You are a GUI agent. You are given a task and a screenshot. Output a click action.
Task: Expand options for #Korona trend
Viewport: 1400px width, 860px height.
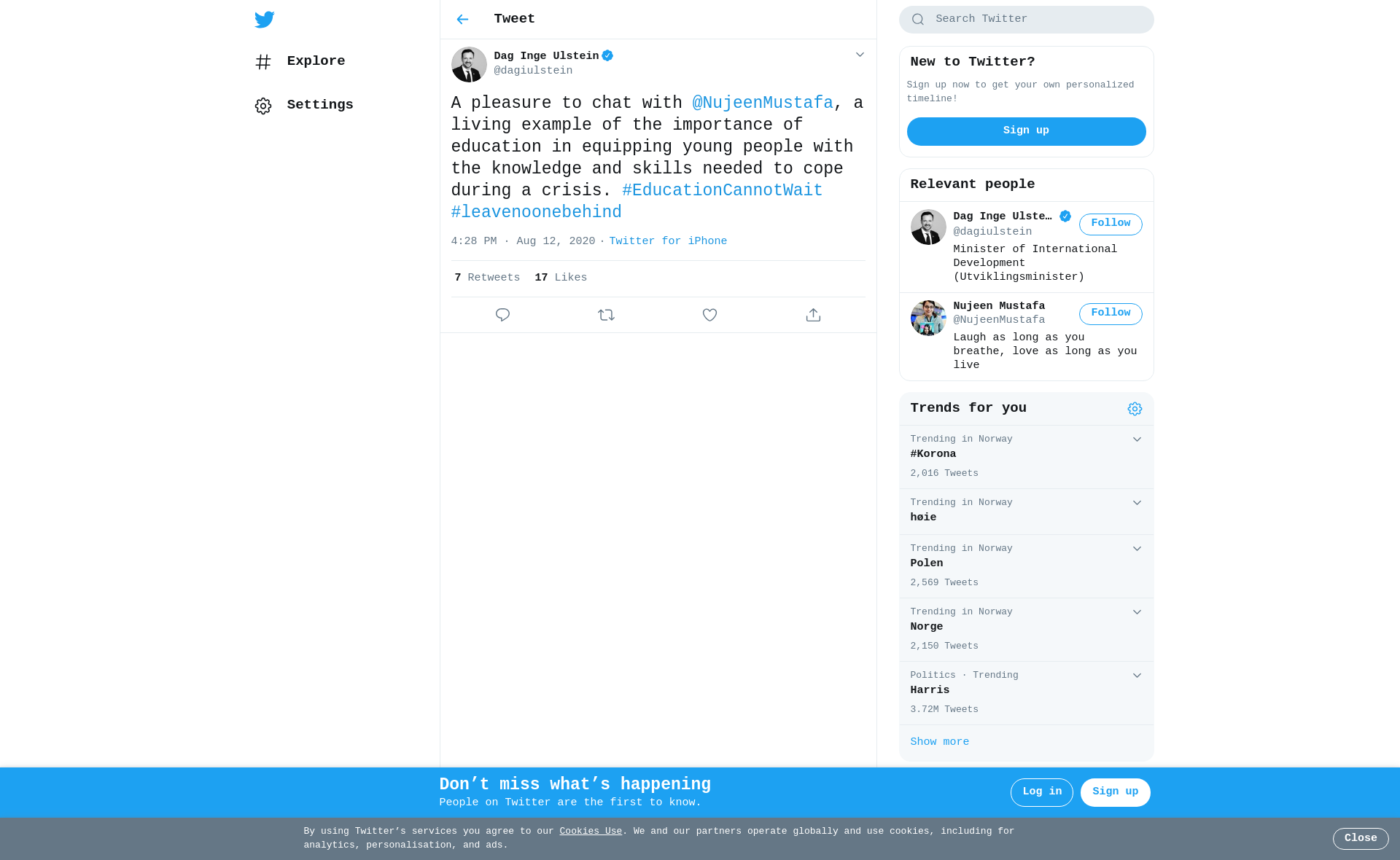pyautogui.click(x=1137, y=439)
